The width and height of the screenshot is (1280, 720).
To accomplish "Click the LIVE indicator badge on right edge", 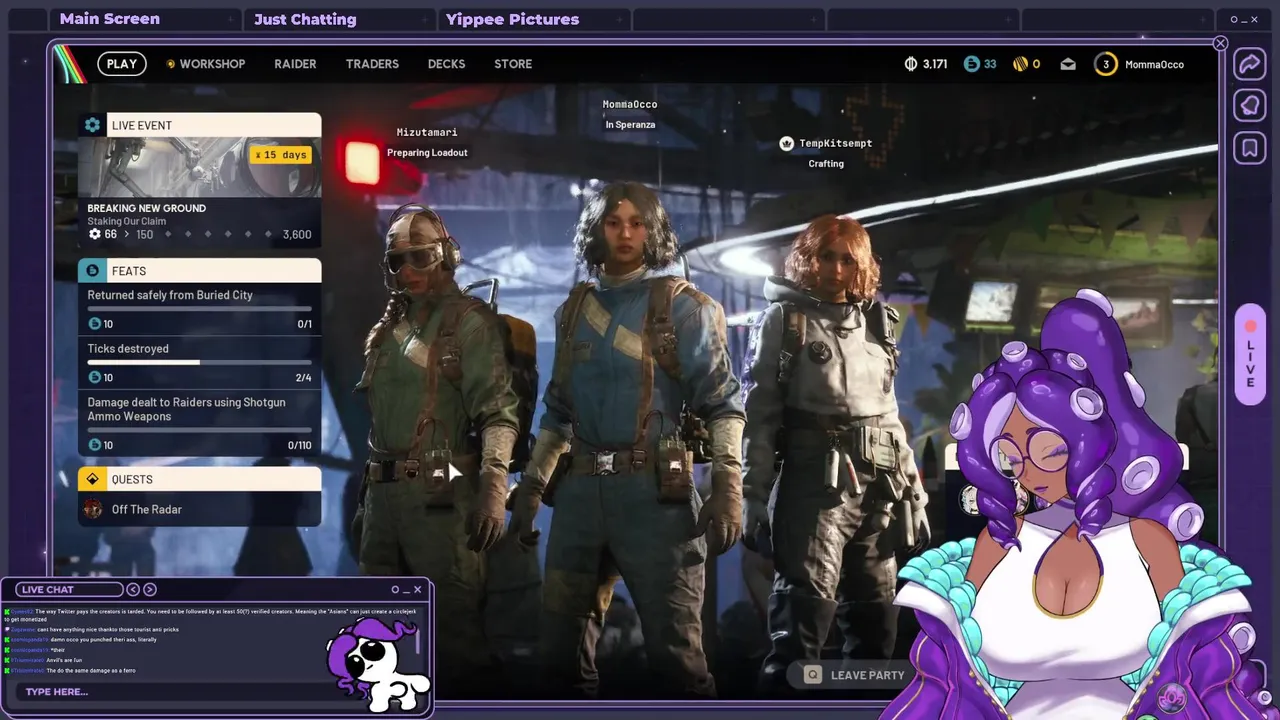I will (x=1250, y=355).
